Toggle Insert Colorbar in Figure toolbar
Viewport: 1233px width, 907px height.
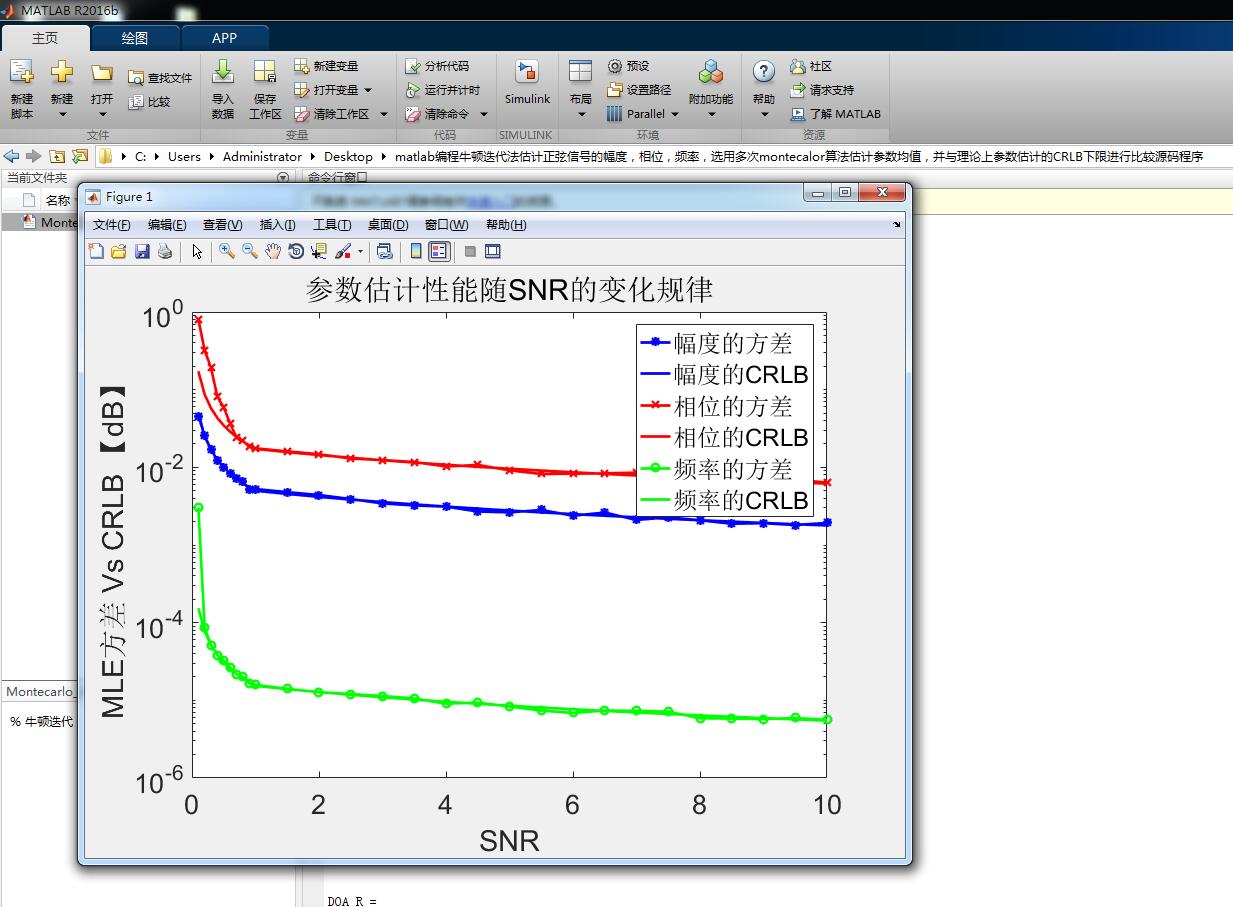(416, 251)
